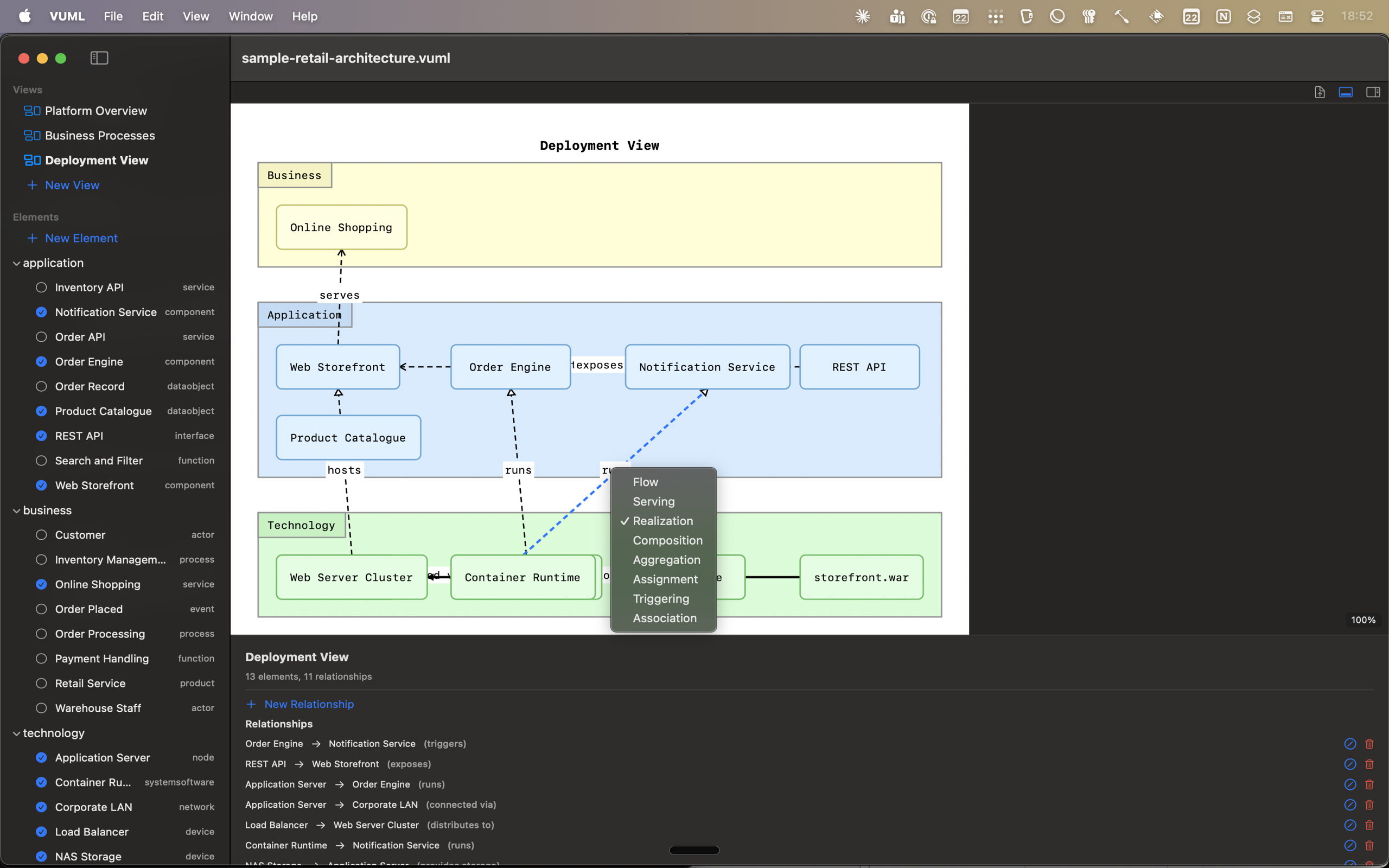Viewport: 1389px width, 868px height.
Task: Click the New Relationship link
Action: [x=309, y=704]
